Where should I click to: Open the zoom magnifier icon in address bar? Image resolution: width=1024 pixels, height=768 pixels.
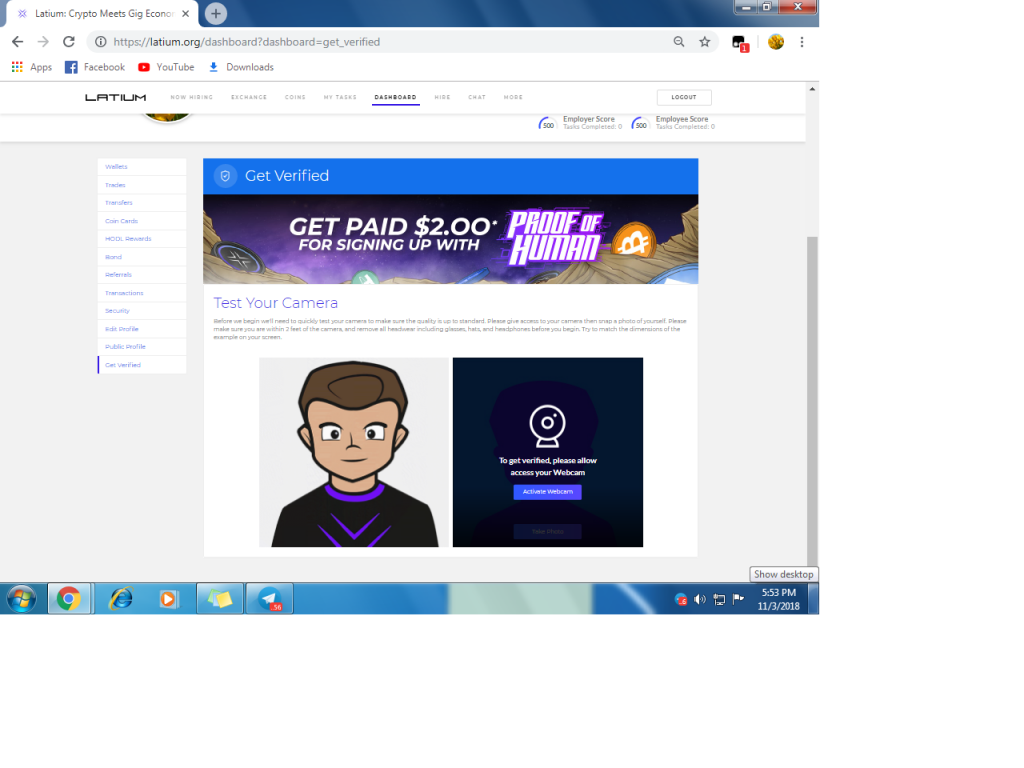point(679,42)
